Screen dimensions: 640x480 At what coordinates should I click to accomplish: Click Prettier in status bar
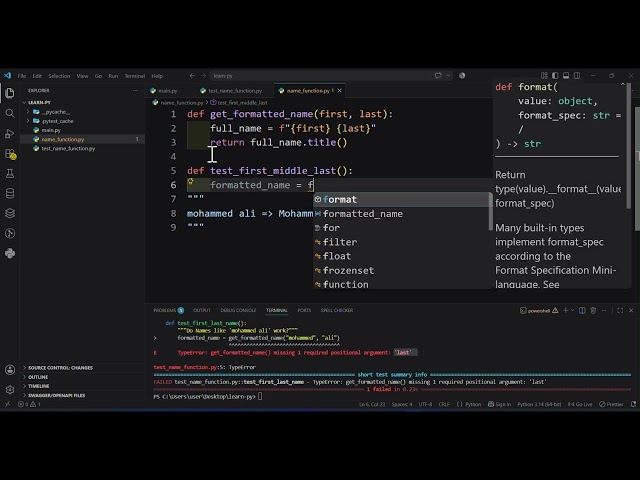coord(611,404)
